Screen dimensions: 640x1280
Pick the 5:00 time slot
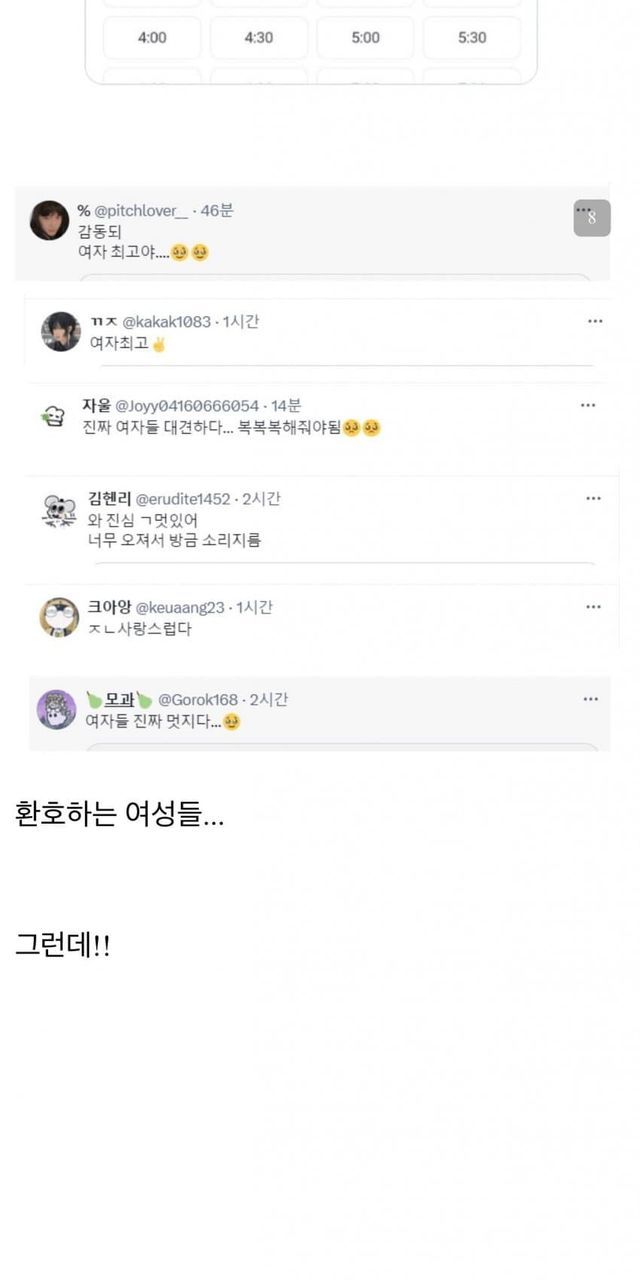point(365,38)
